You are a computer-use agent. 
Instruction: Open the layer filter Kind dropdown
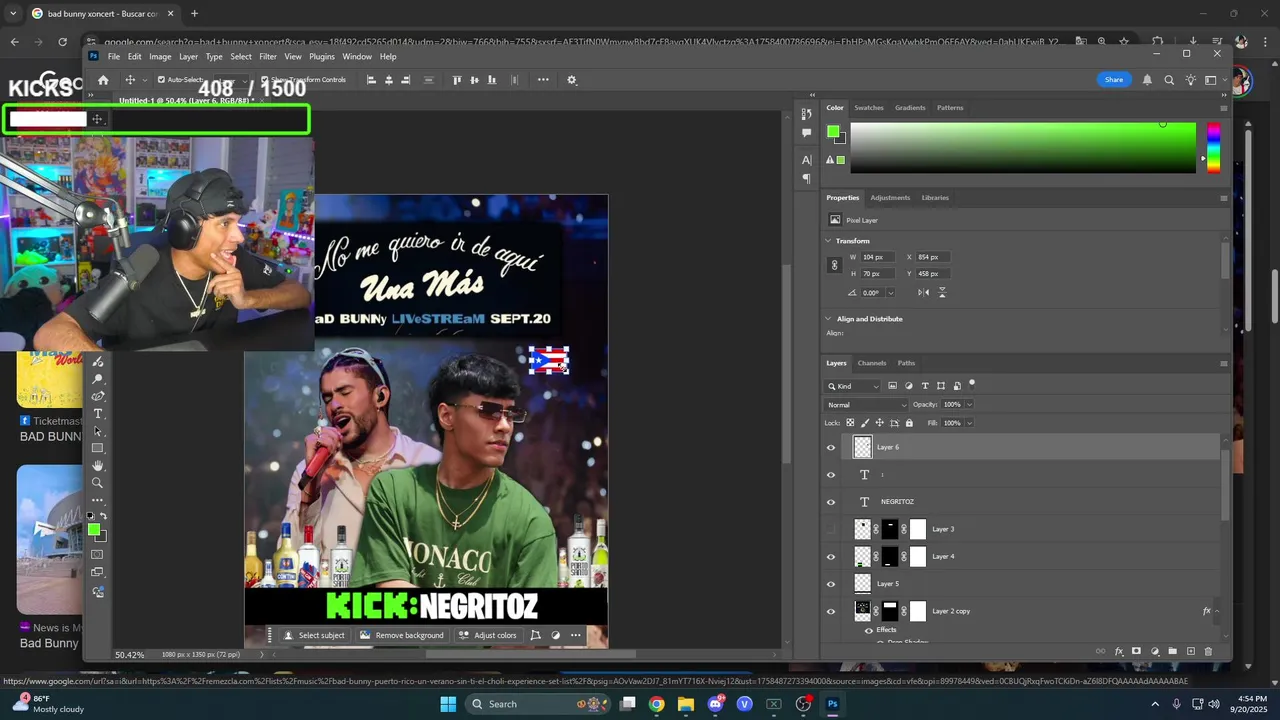pos(853,386)
